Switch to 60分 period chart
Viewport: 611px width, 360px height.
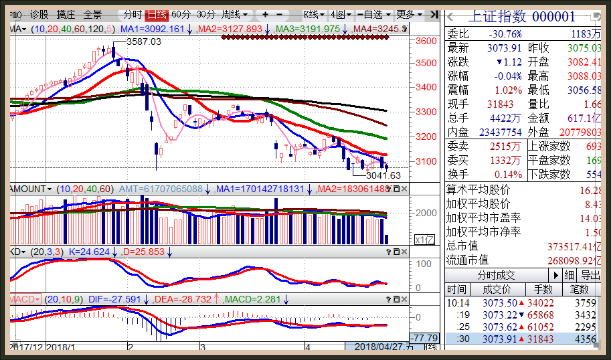coord(181,15)
